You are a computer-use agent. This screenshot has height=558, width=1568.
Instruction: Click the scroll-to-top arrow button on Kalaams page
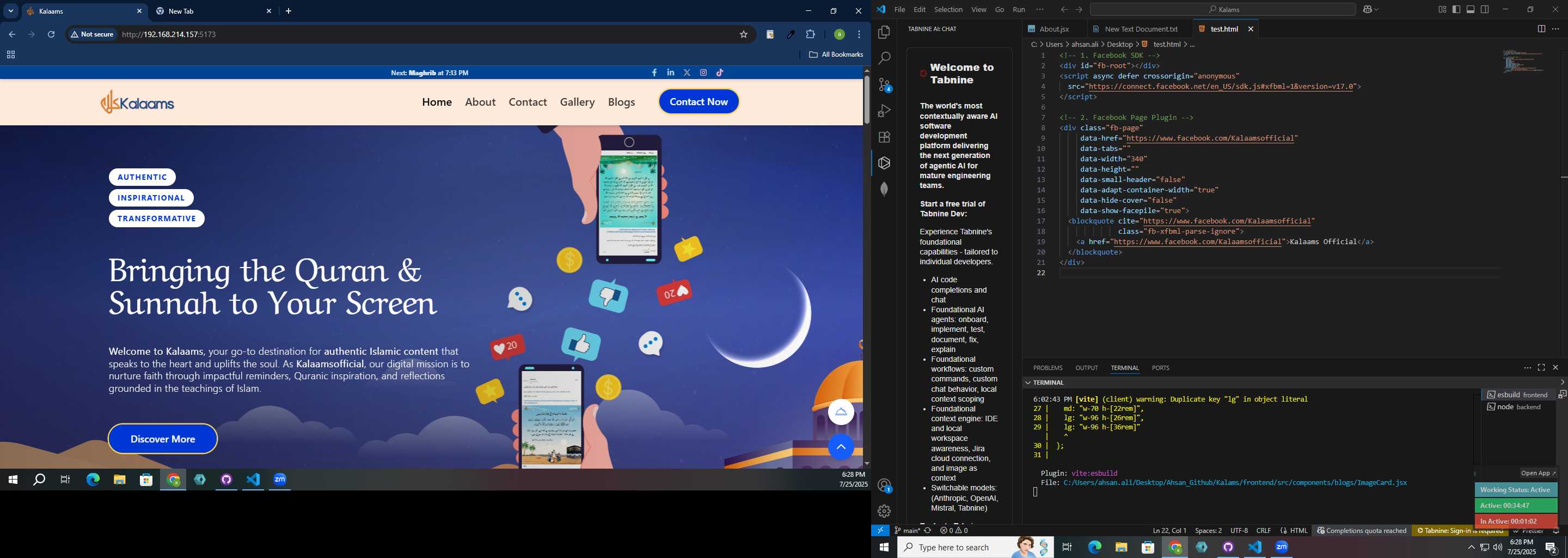pyautogui.click(x=841, y=447)
